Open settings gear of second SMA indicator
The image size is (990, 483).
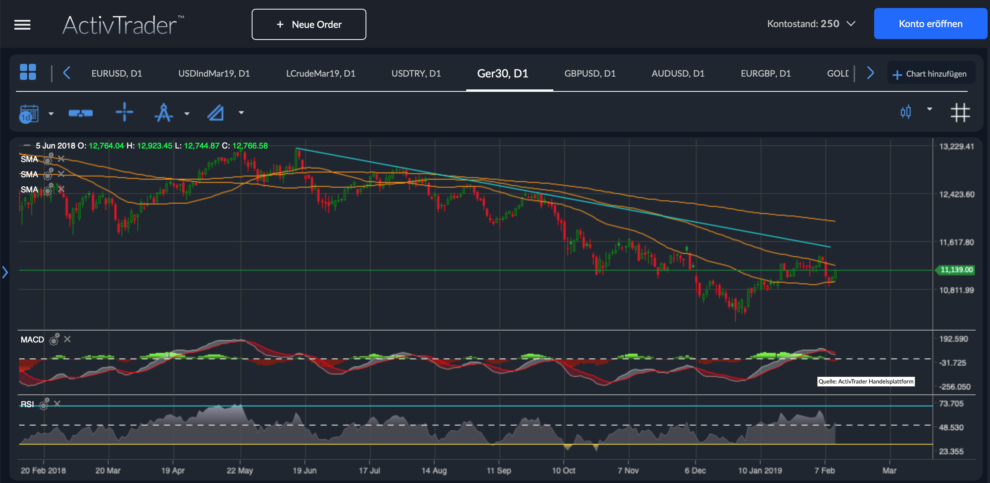(48, 174)
